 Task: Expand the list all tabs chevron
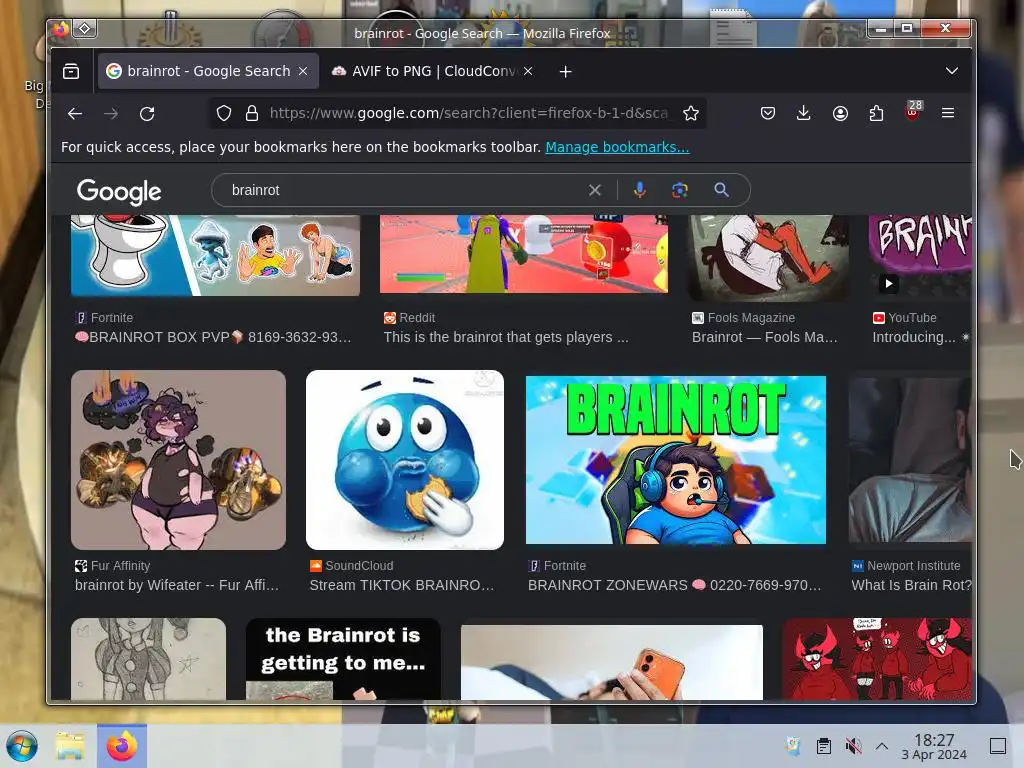point(952,71)
